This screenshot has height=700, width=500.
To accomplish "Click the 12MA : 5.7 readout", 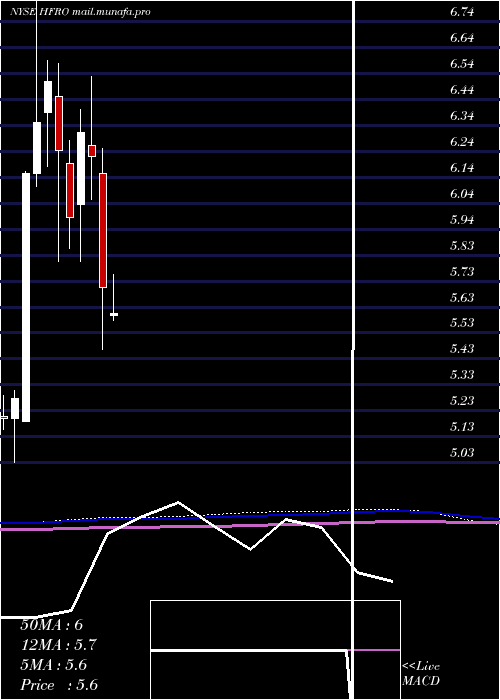I will tap(58, 645).
